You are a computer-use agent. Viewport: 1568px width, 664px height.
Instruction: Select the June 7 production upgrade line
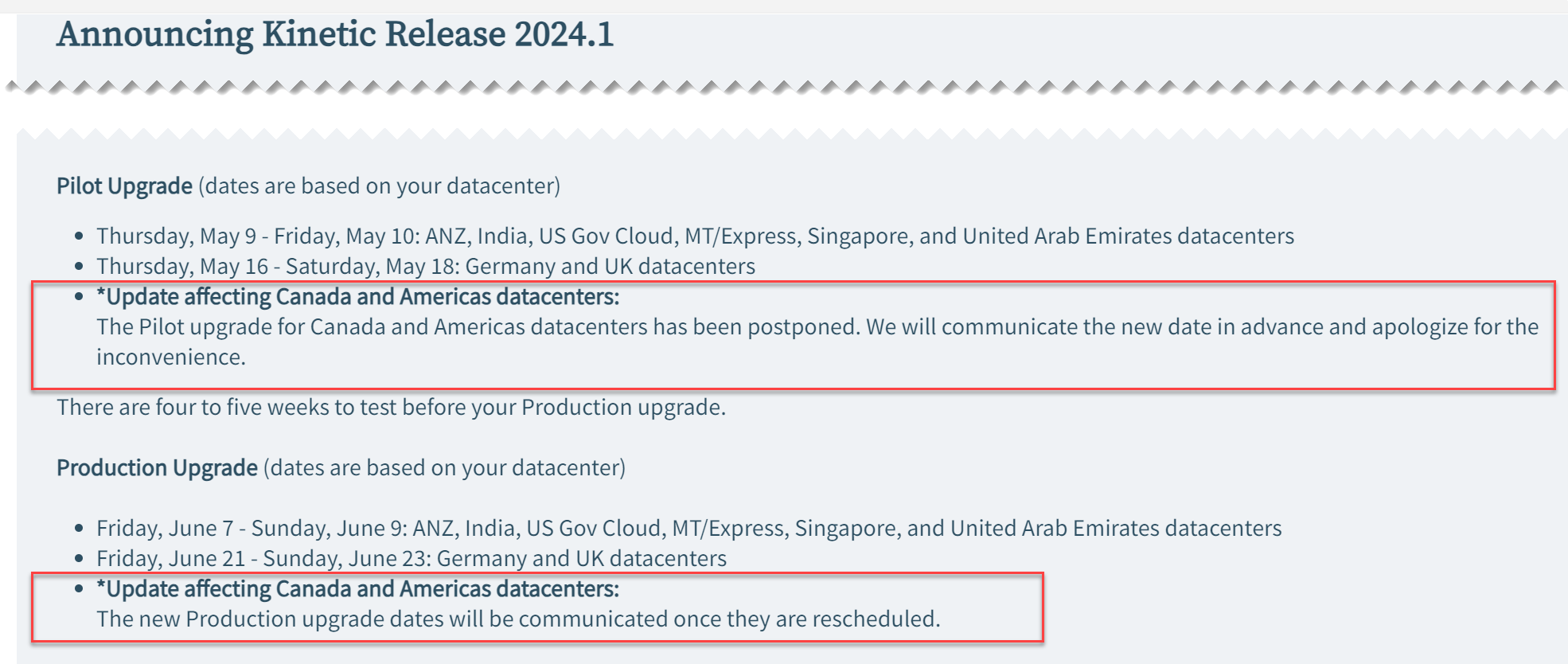point(688,529)
